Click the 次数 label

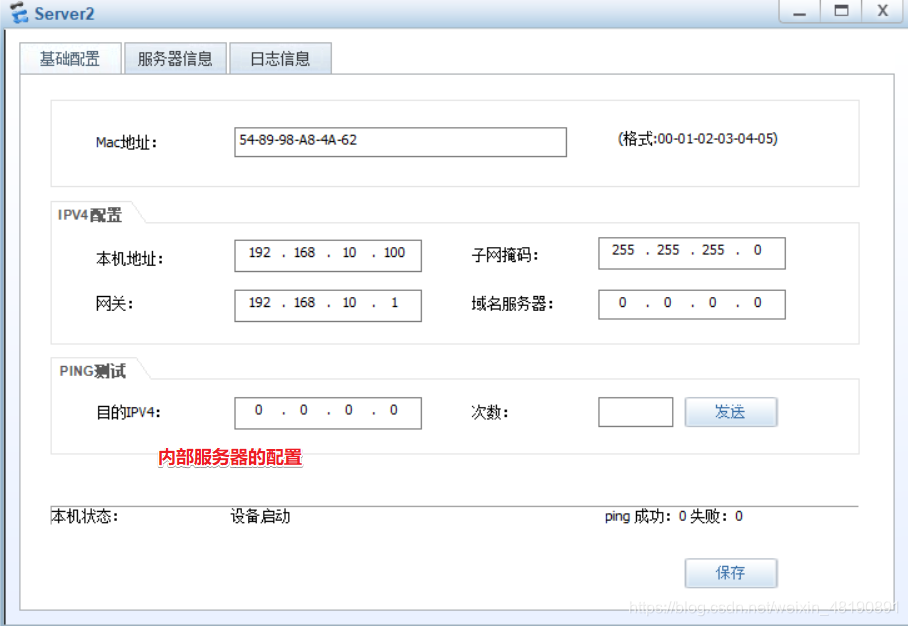(489, 412)
